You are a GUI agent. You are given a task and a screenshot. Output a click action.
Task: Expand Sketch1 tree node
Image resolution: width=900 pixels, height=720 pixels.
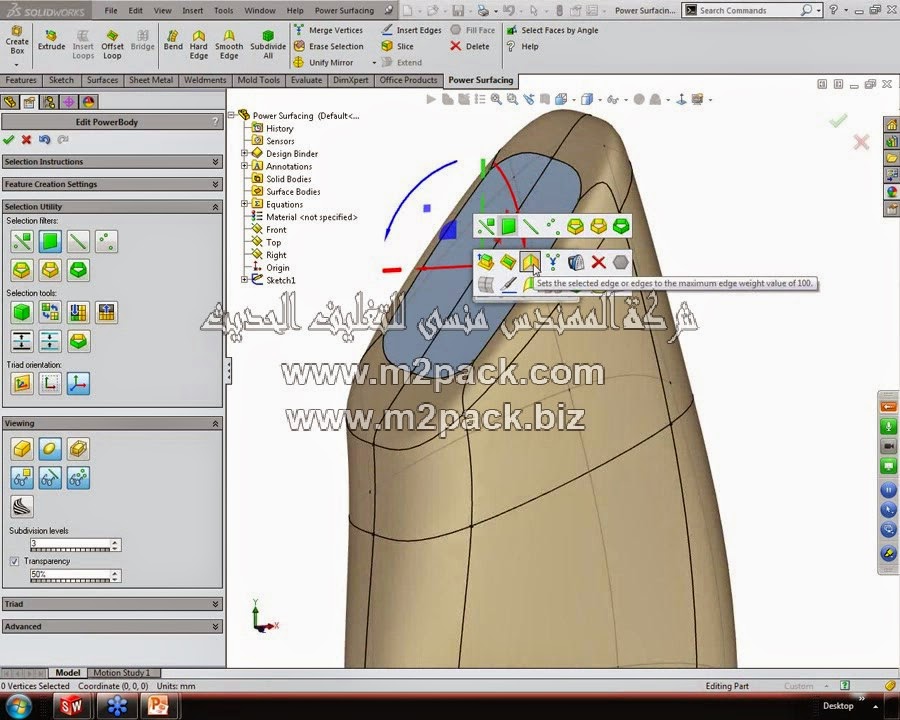245,280
